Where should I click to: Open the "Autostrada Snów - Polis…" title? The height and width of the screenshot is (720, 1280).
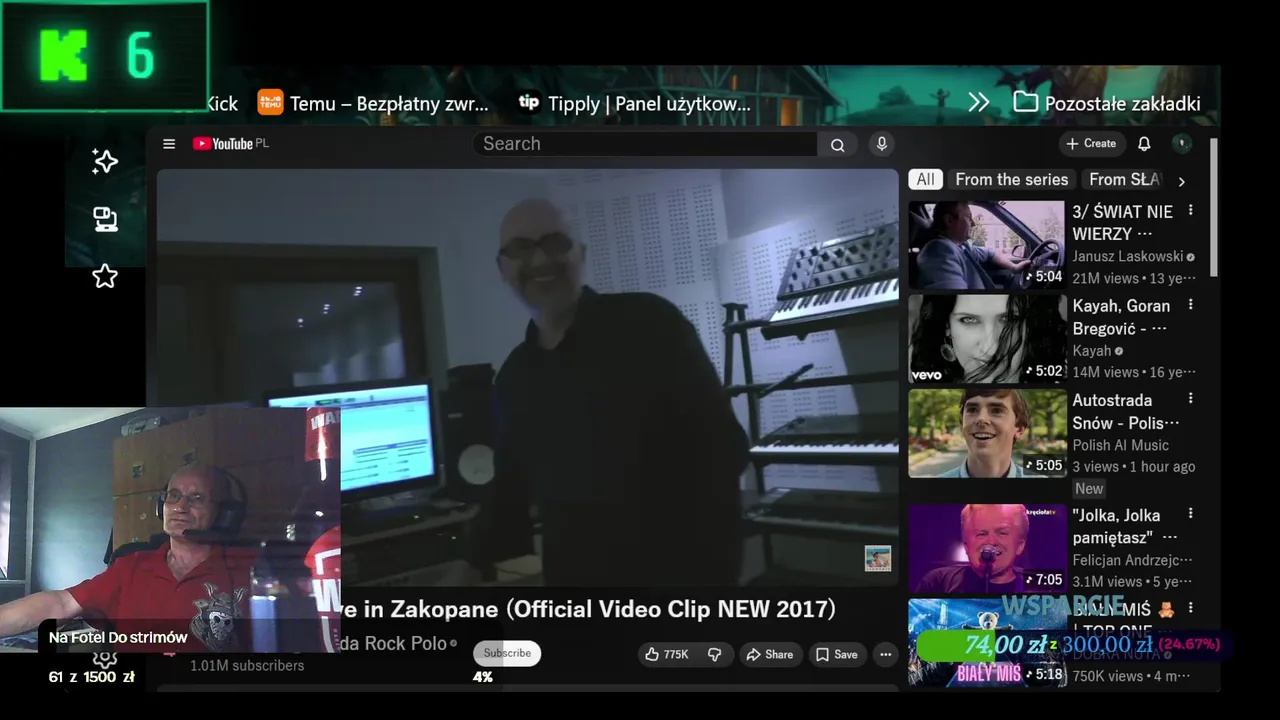click(x=1126, y=411)
